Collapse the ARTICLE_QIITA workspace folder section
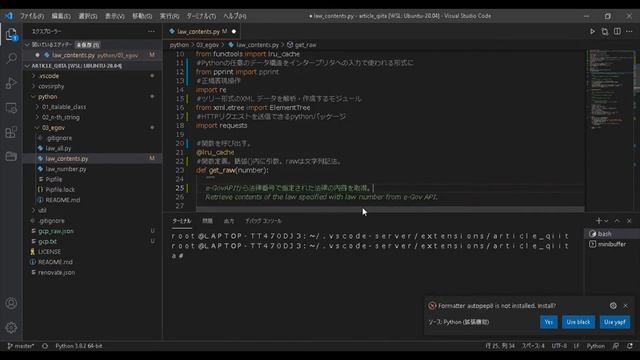This screenshot has width=640, height=360. click(27, 66)
